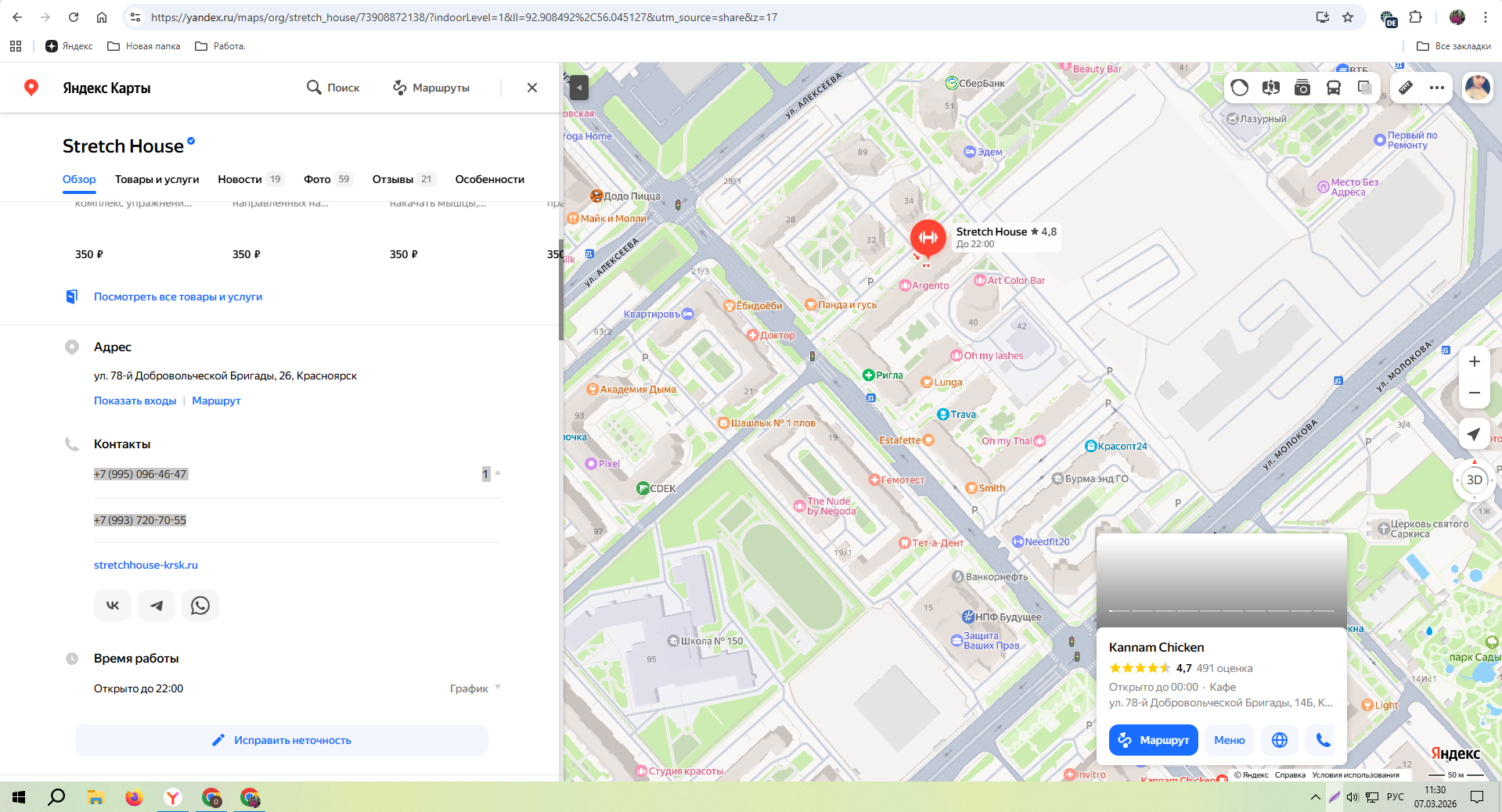This screenshot has width=1502, height=812.
Task: Toggle 3D map view
Action: [x=1474, y=480]
